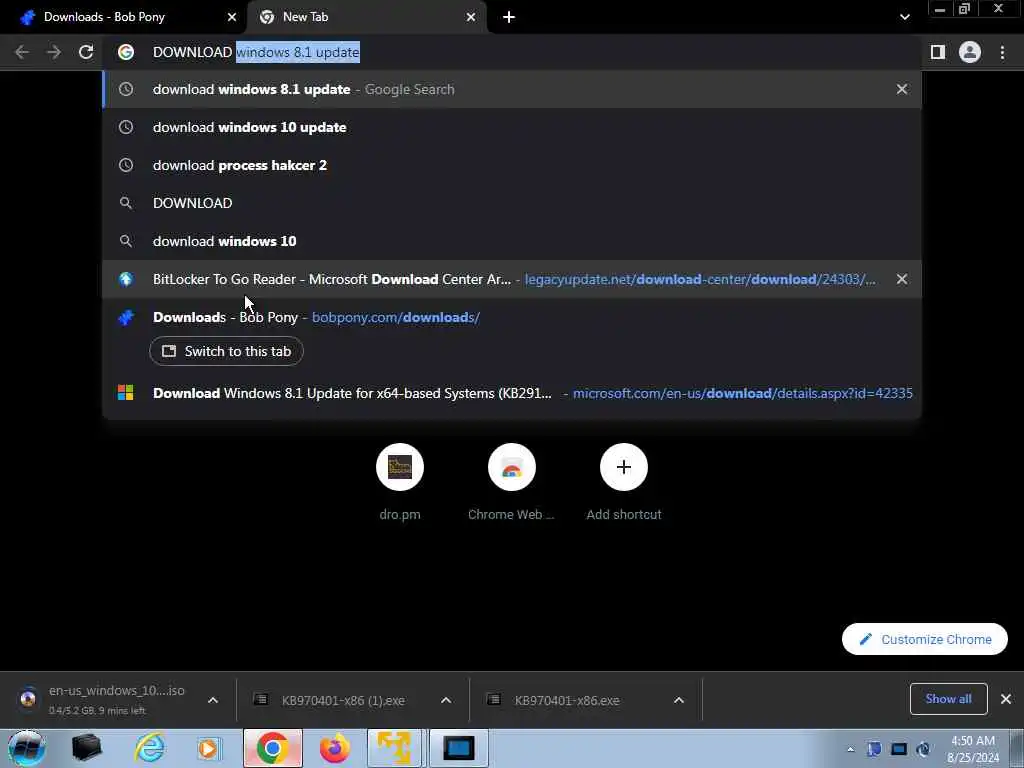
Task: Close the New Tab tab
Action: (471, 17)
